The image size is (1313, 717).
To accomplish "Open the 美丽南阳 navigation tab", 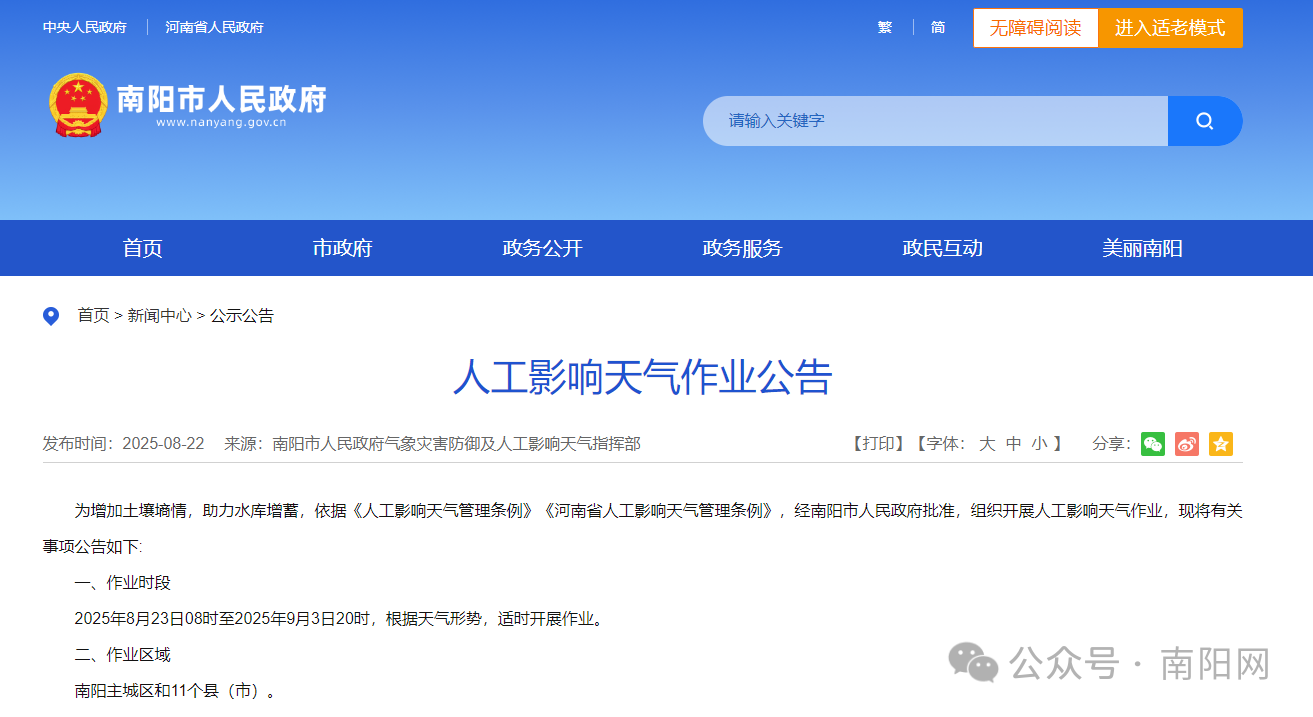I will pyautogui.click(x=1142, y=248).
